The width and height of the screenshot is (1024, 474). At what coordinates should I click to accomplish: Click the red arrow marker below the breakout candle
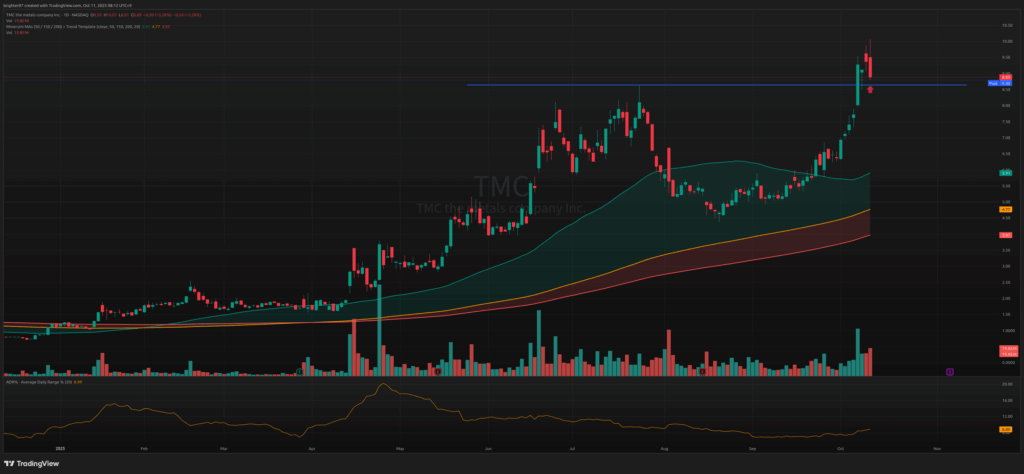coord(871,90)
